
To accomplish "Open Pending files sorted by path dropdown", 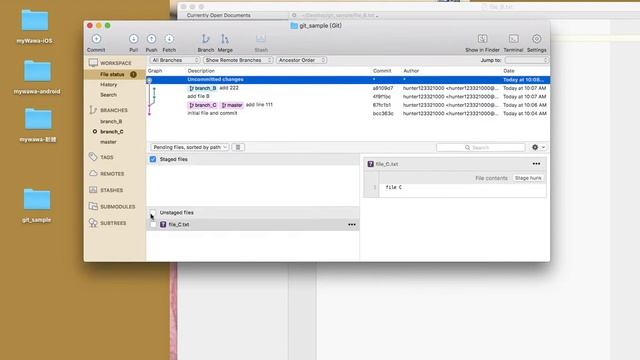I will [189, 147].
